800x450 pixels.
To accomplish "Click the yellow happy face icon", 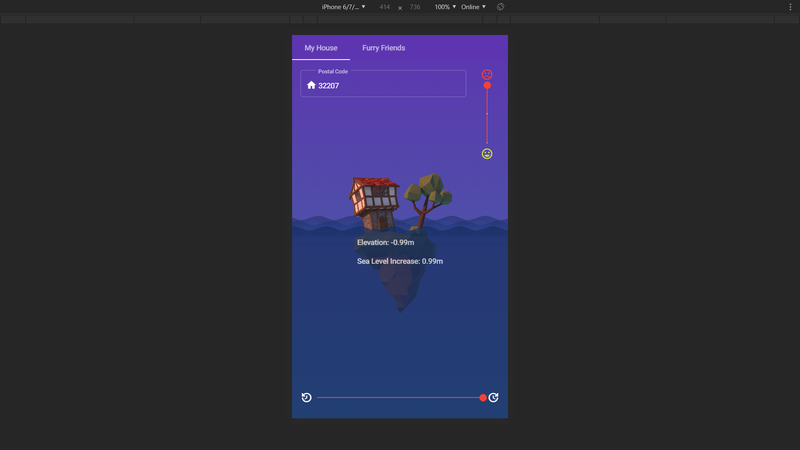I will point(487,154).
